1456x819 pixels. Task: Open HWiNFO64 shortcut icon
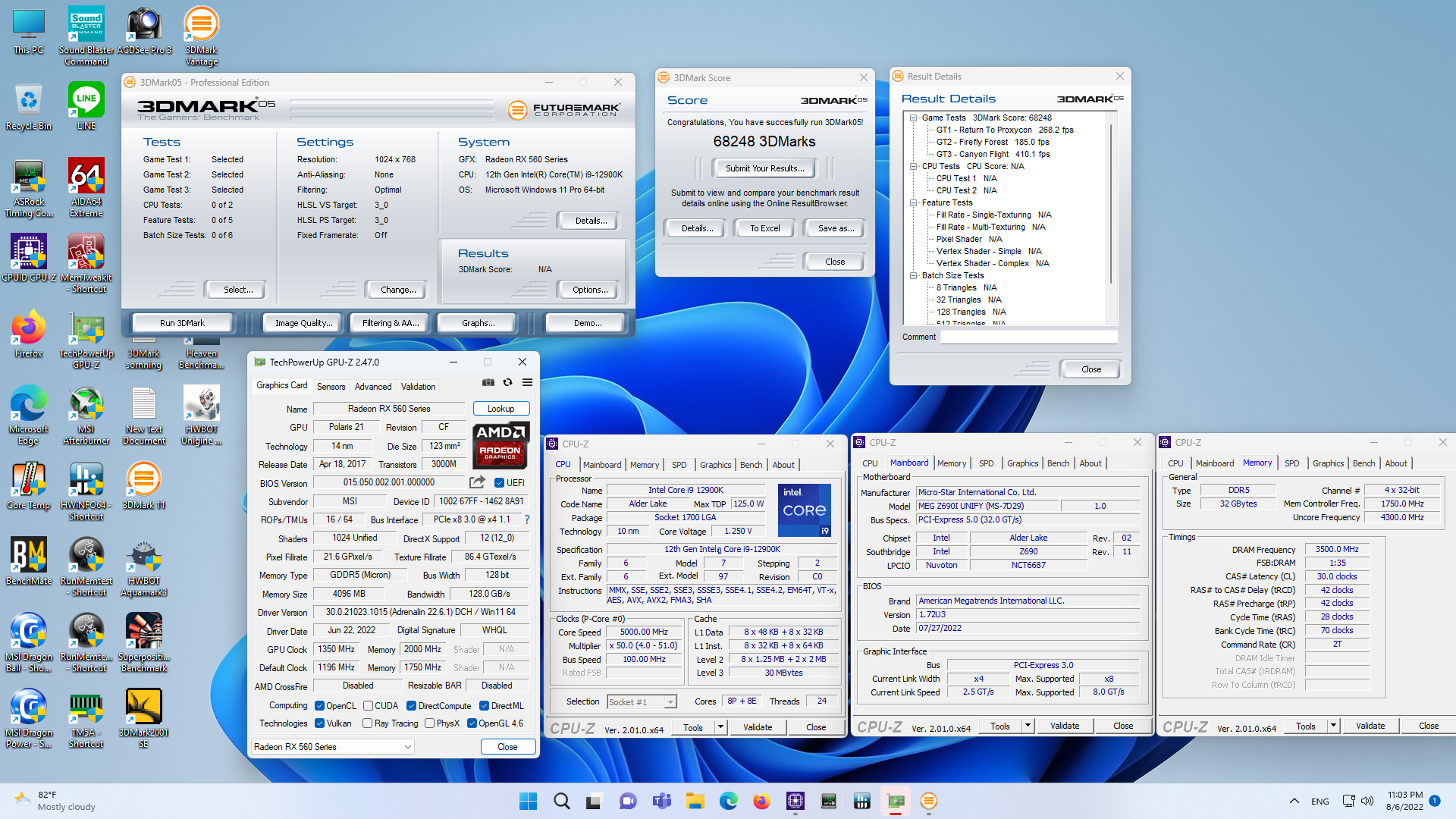point(86,491)
